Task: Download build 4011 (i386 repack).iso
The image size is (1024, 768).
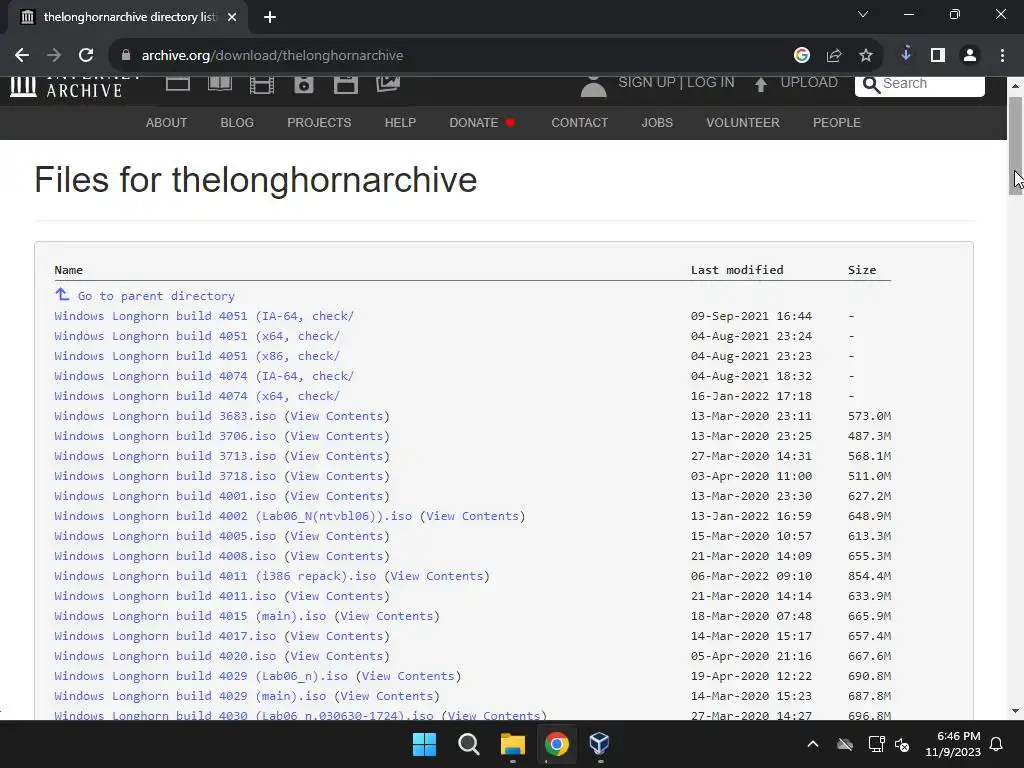Action: coord(216,576)
